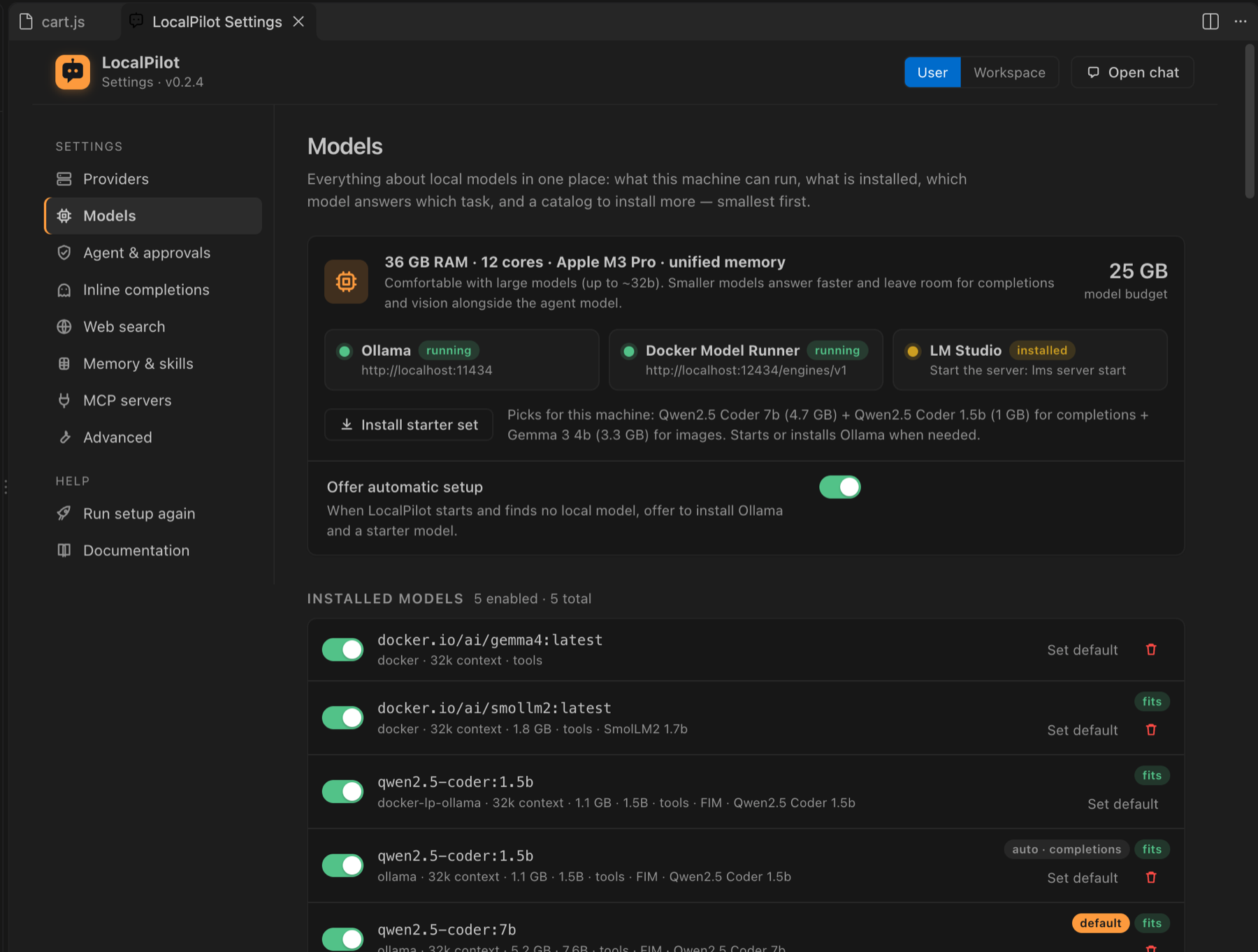Click the Open chat button
Viewport: 1258px width, 952px height.
[1132, 73]
